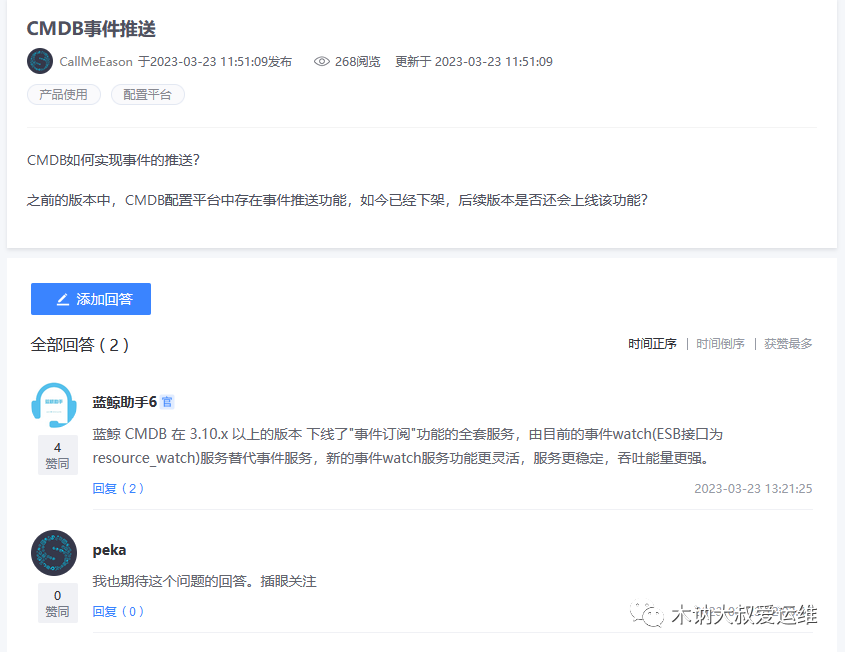
Task: Click the 官 official badge next to 蓝鲸助手6
Action: [x=167, y=402]
